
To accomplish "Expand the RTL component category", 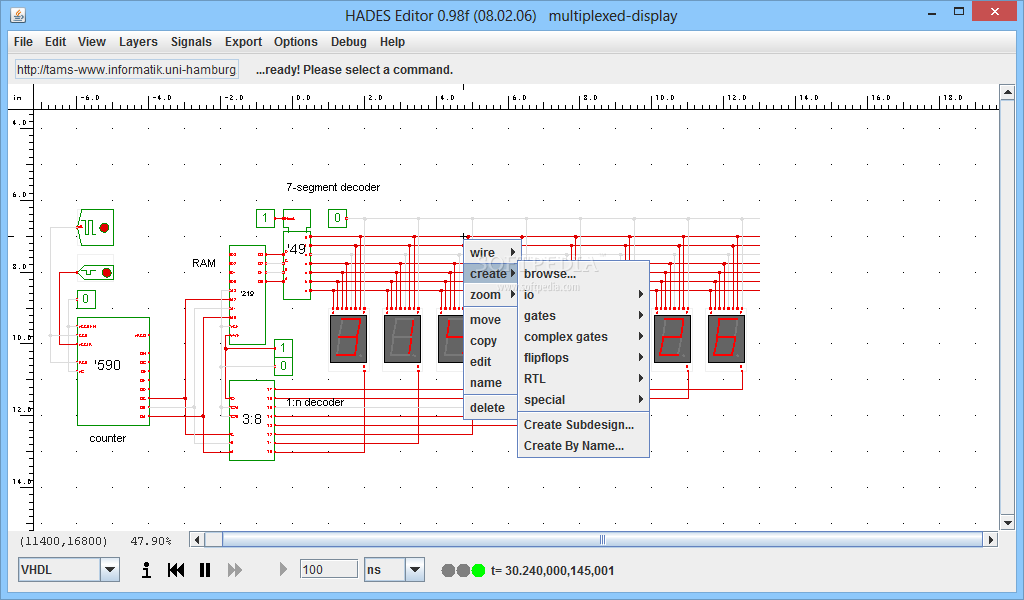I will pyautogui.click(x=583, y=379).
